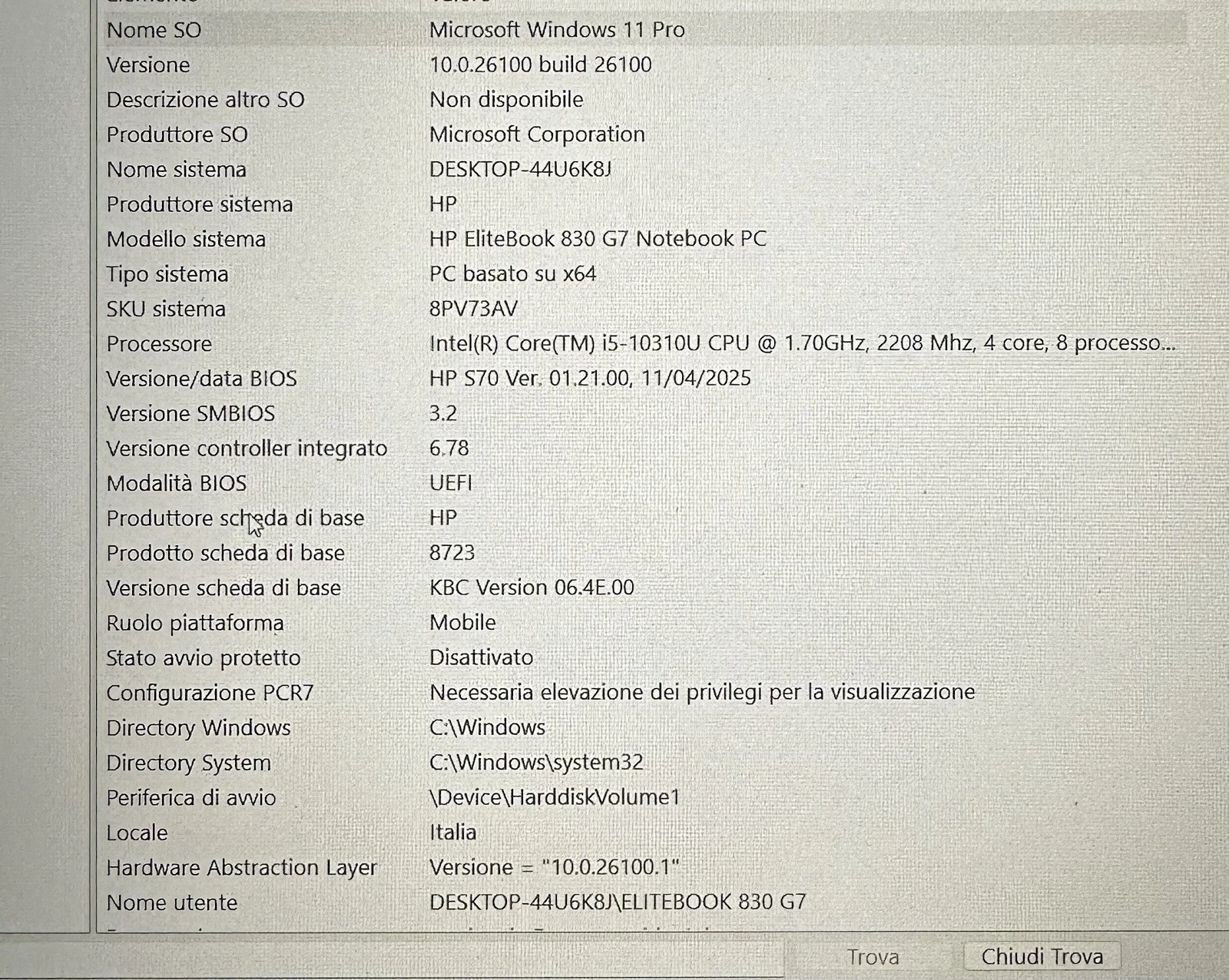The width and height of the screenshot is (1229, 980).
Task: Select value KBC Version 06.4E.00
Action: 532,588
